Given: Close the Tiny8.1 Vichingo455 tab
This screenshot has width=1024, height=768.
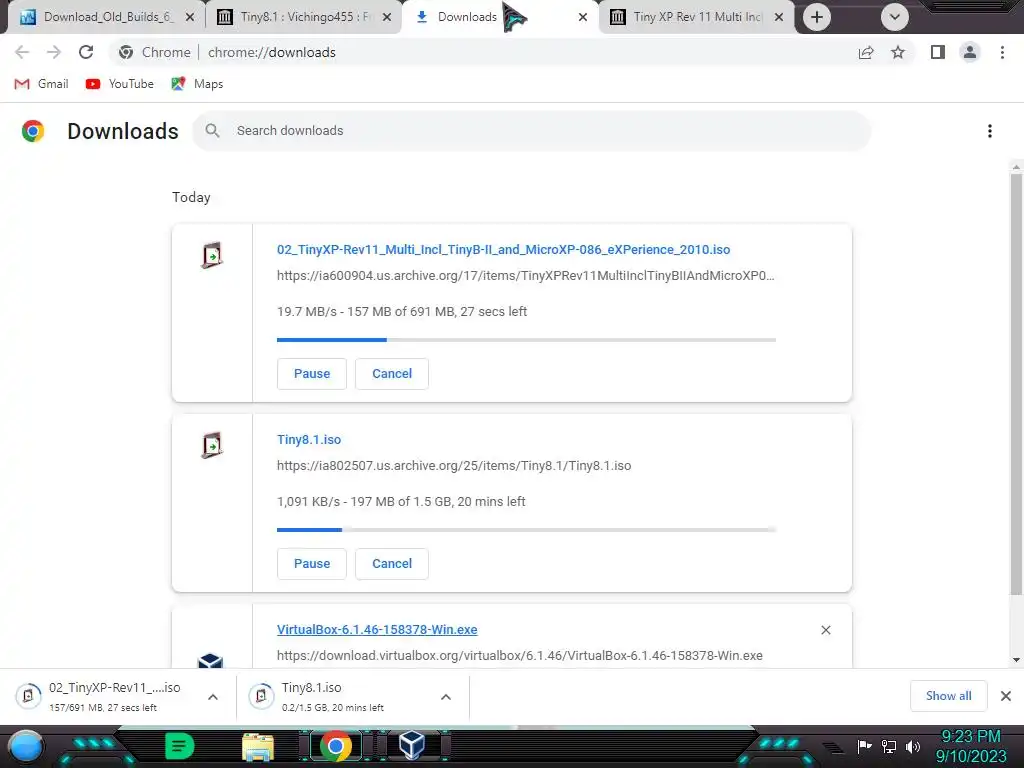Looking at the screenshot, I should point(387,17).
